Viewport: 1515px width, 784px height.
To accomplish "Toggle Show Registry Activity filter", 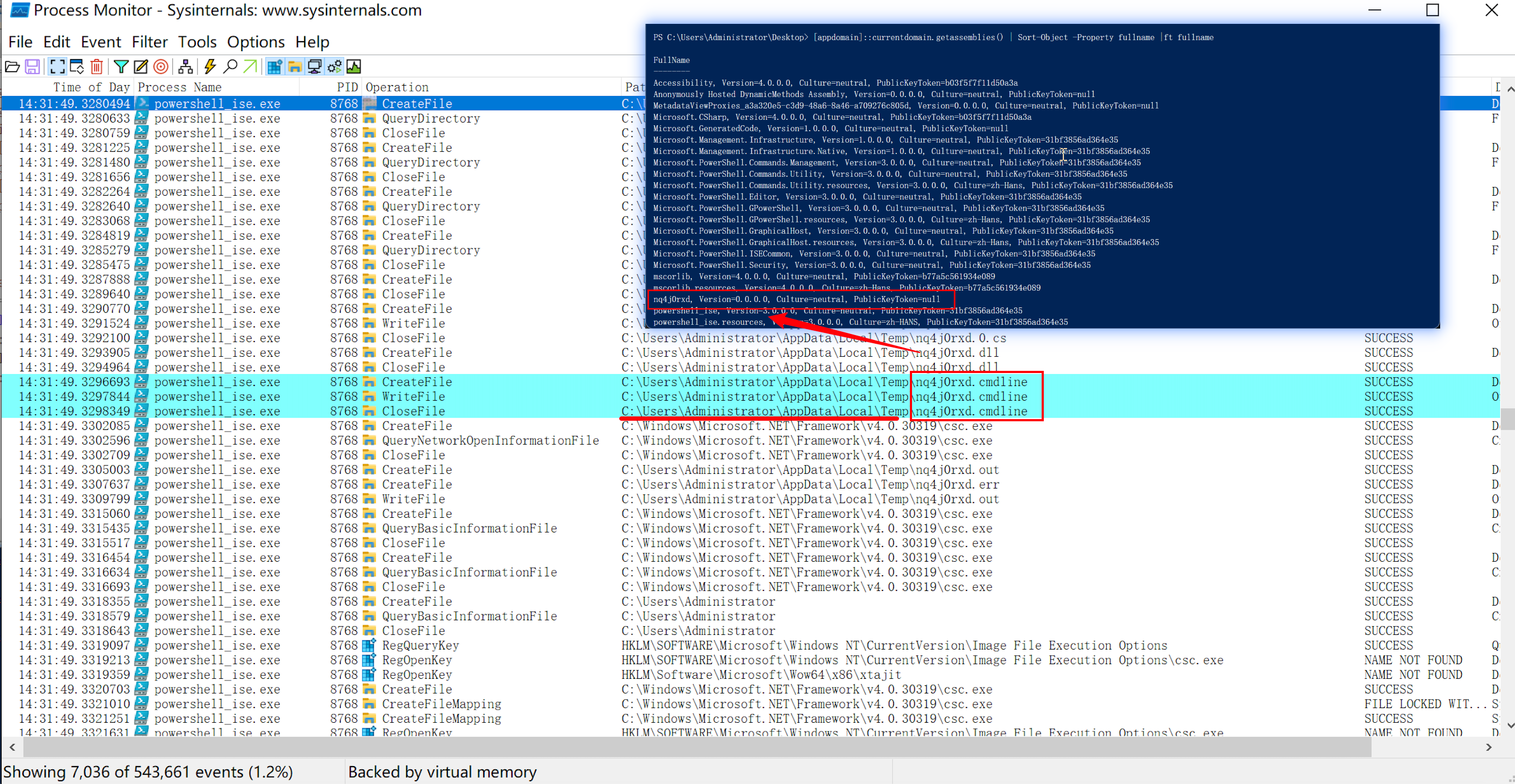I will click(275, 67).
